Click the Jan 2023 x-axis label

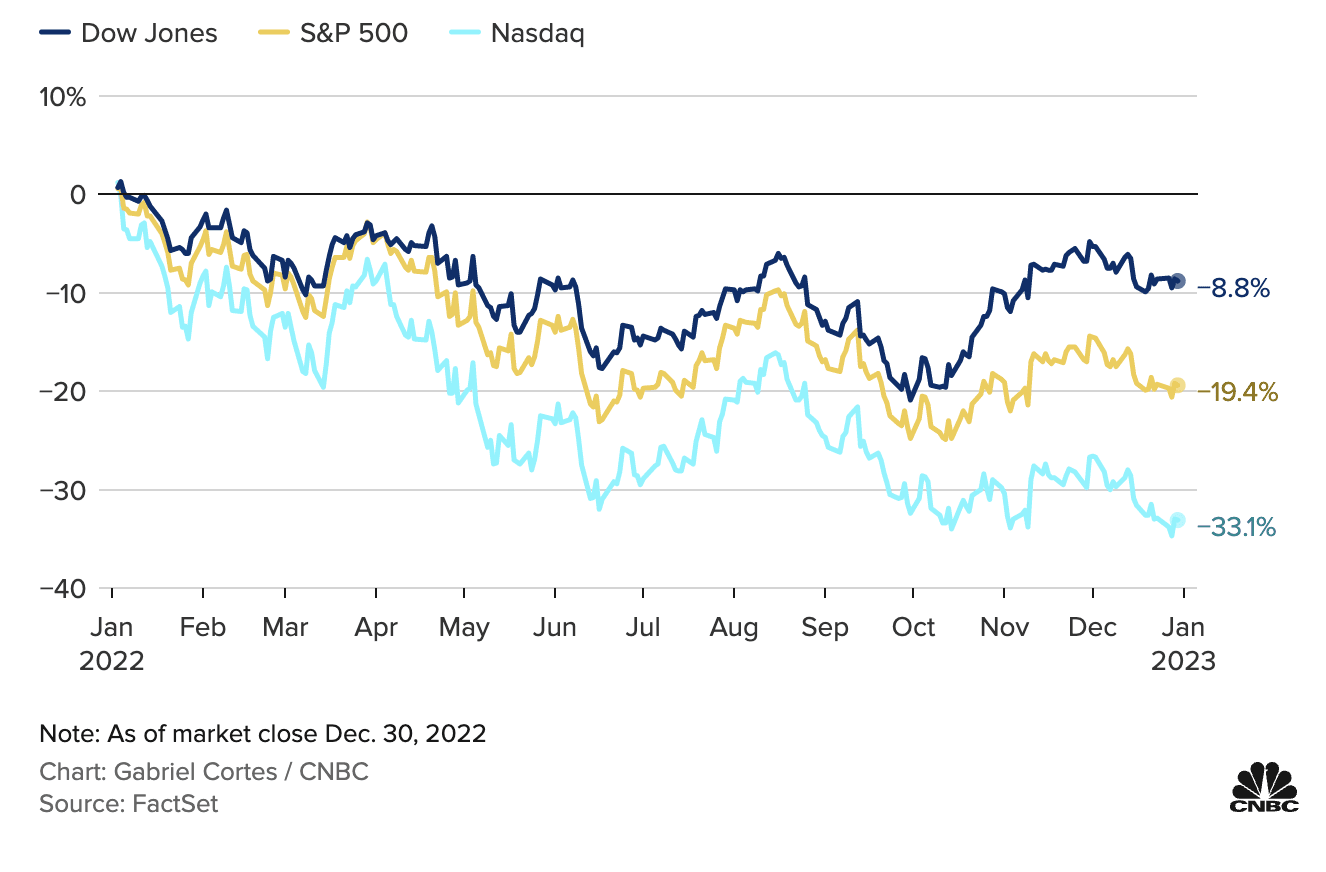pos(1183,644)
